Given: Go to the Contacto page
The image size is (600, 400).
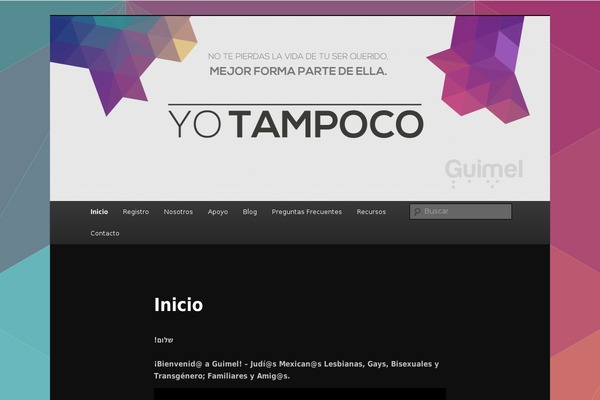Looking at the screenshot, I should (x=105, y=233).
